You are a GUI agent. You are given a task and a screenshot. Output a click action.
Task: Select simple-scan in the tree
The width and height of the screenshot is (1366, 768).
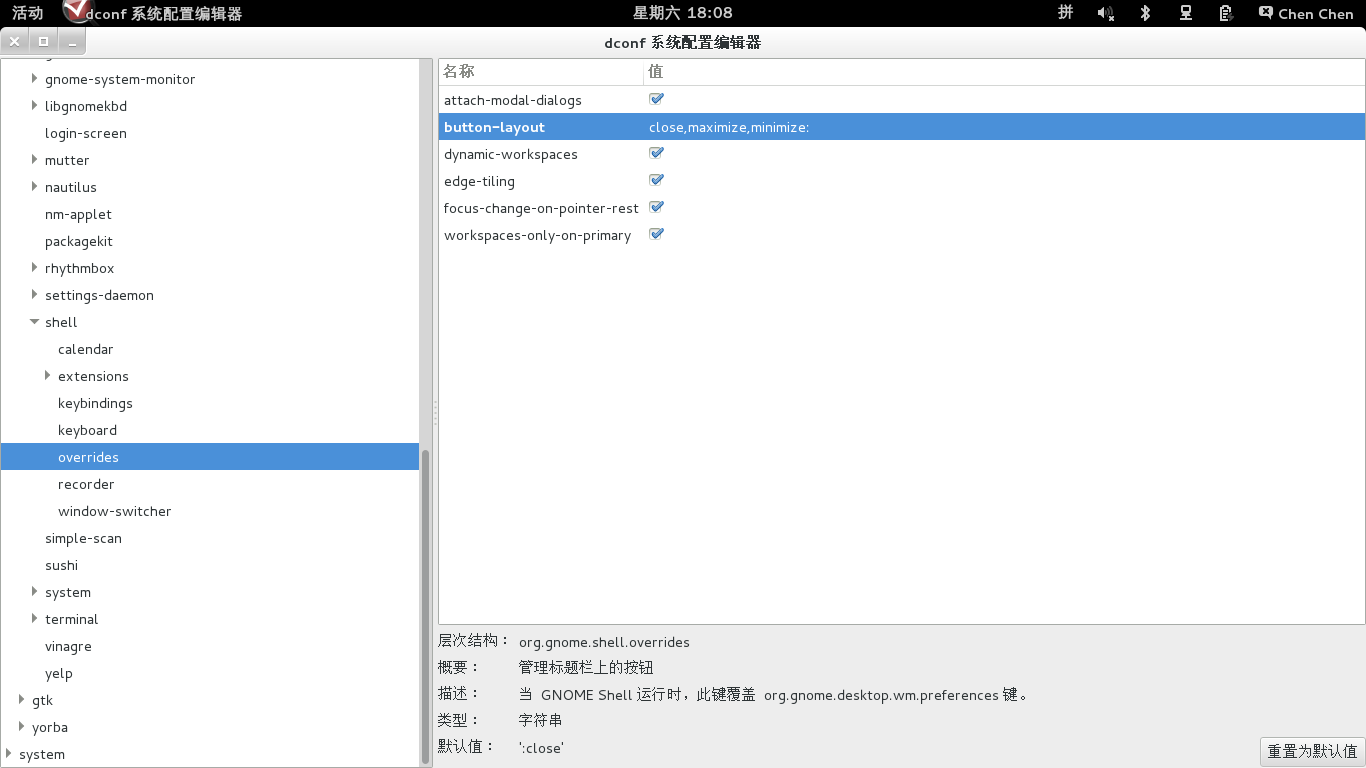click(83, 538)
